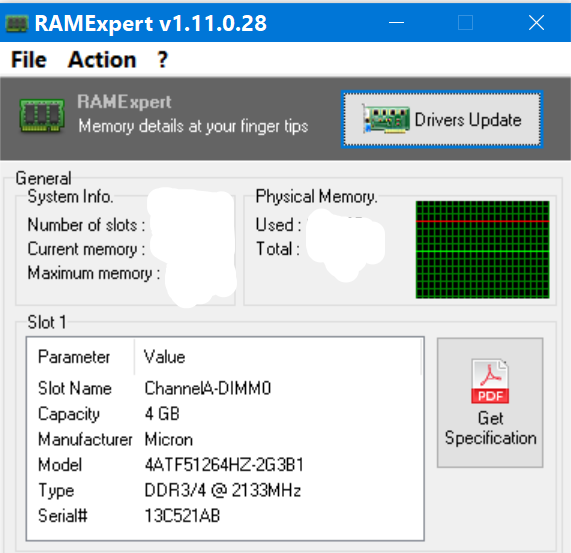Close the RAMExpert window
Screen dimensions: 571x553
pyautogui.click(x=536, y=23)
